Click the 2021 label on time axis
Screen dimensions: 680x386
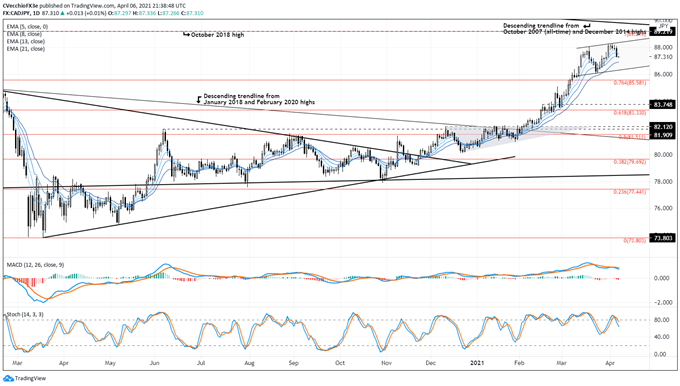point(477,363)
